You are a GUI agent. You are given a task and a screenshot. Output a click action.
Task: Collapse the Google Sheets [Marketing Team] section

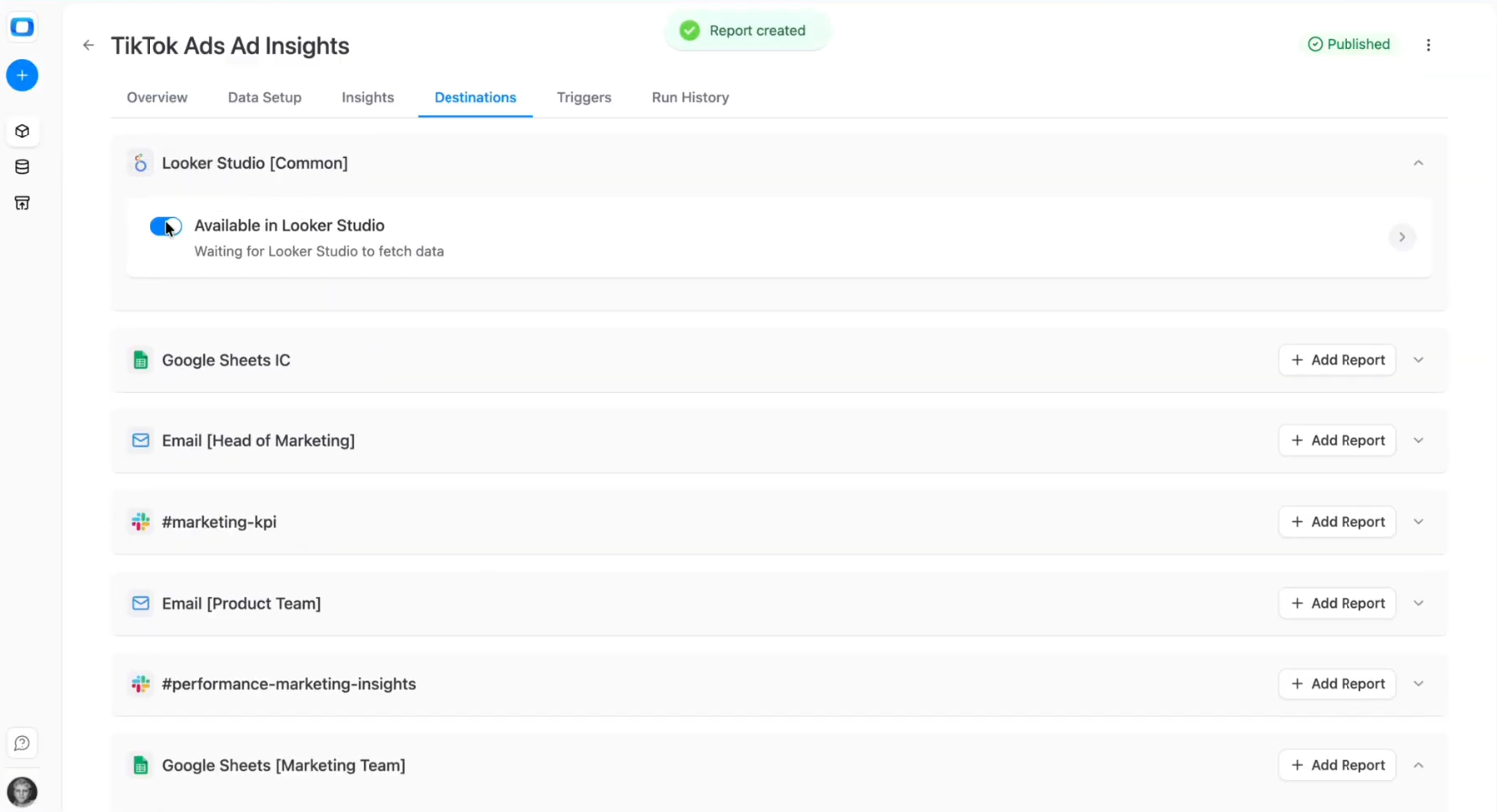(1418, 765)
